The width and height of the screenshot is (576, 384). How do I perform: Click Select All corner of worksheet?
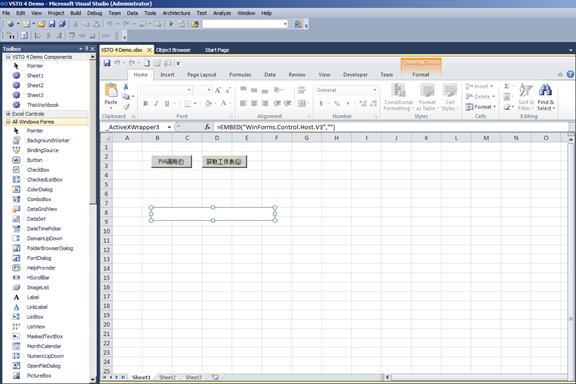point(107,138)
